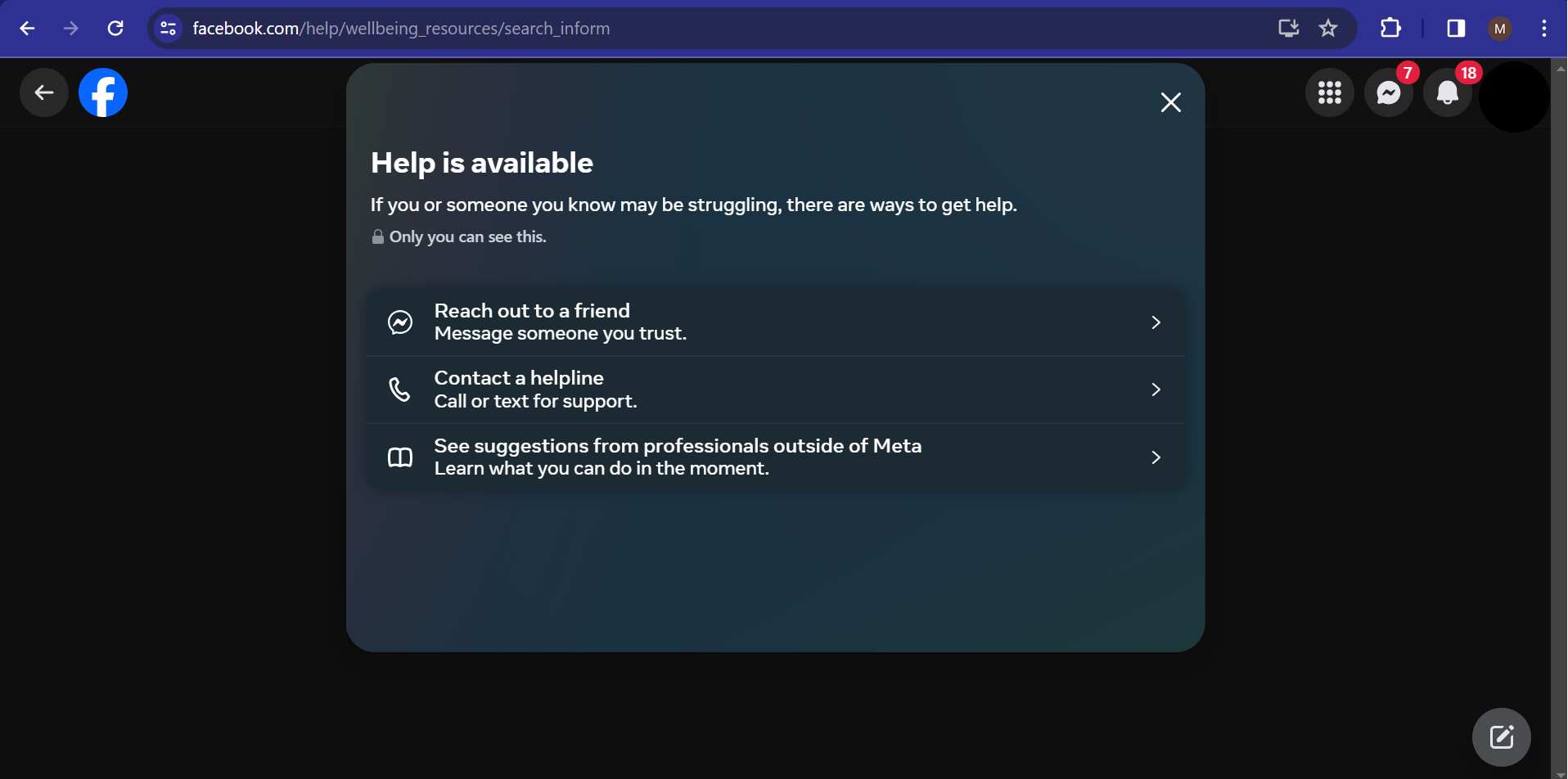The height and width of the screenshot is (779, 1568).
Task: Click the book icon beside See suggestions
Action: [x=400, y=457]
